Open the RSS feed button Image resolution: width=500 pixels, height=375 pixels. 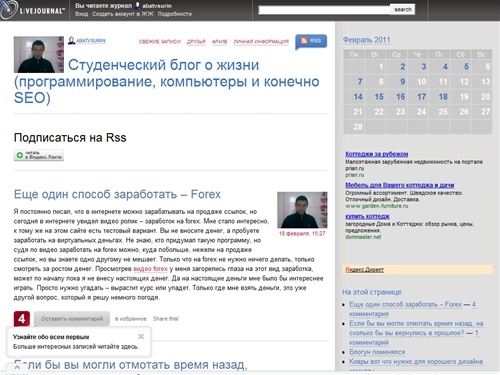coord(311,41)
